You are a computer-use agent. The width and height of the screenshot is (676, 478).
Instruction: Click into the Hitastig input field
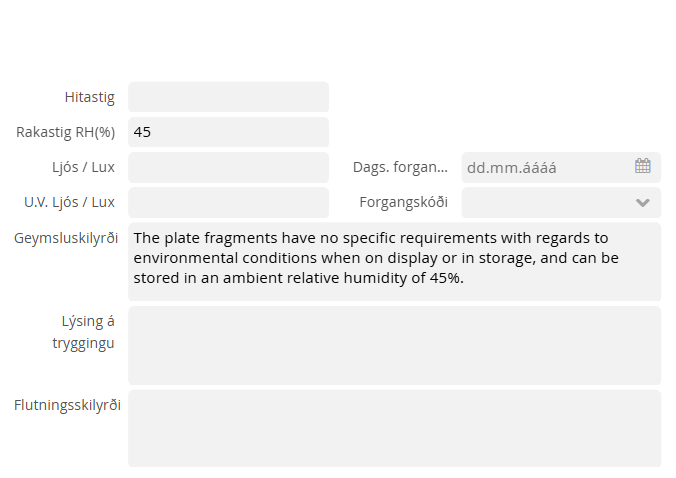coord(228,97)
